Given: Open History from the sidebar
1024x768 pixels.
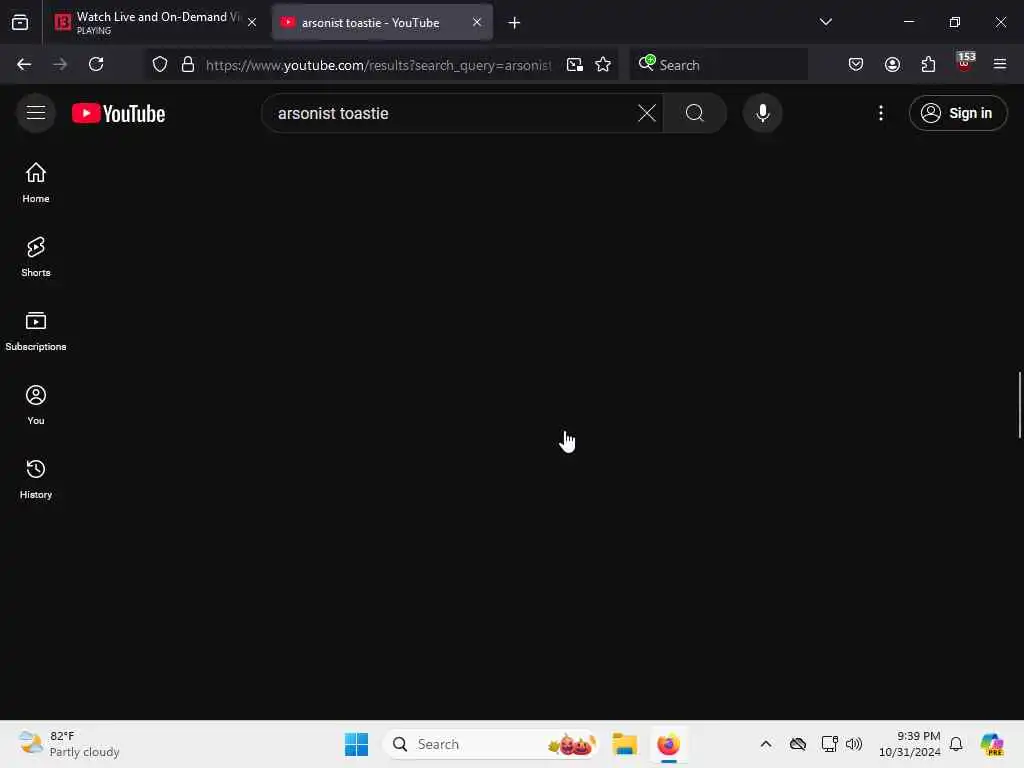Looking at the screenshot, I should 36,479.
